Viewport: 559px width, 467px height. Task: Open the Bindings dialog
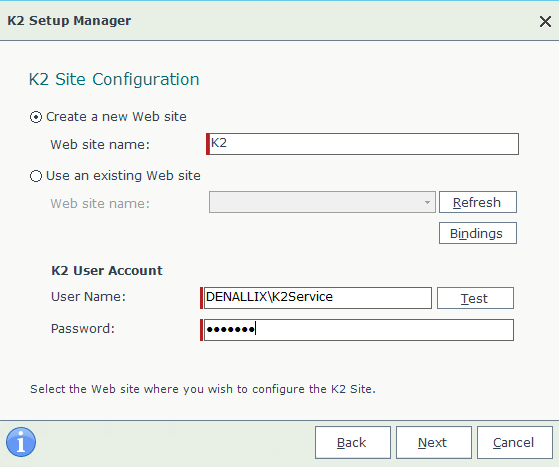click(x=478, y=233)
